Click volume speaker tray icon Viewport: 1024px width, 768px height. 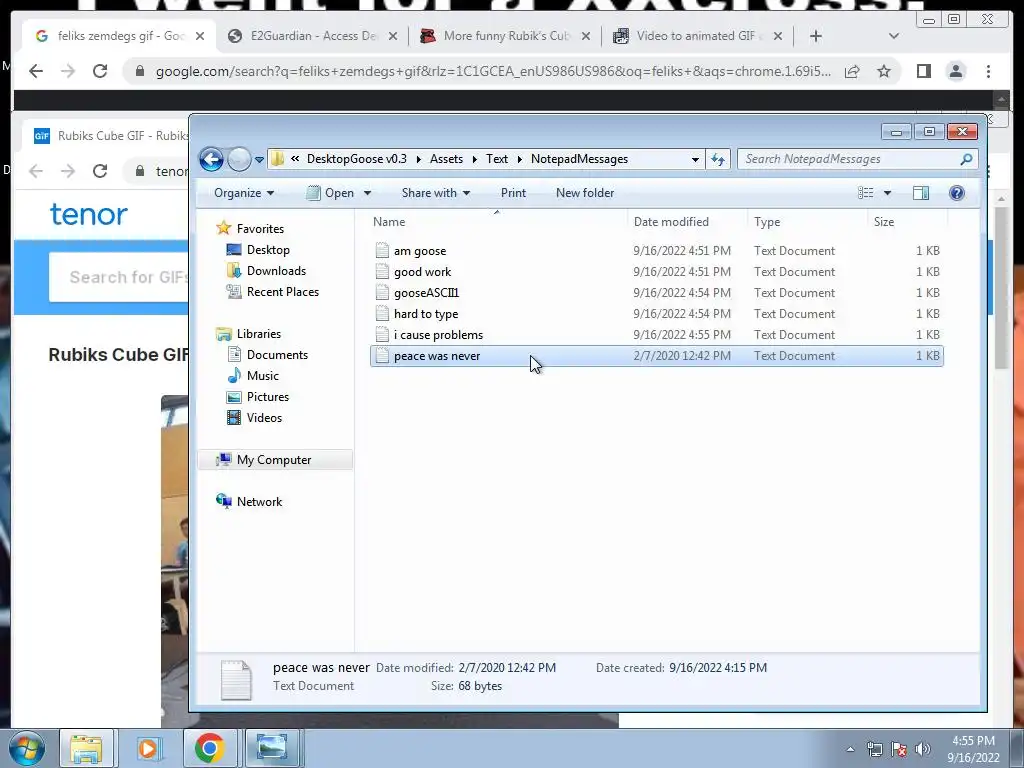coord(923,749)
